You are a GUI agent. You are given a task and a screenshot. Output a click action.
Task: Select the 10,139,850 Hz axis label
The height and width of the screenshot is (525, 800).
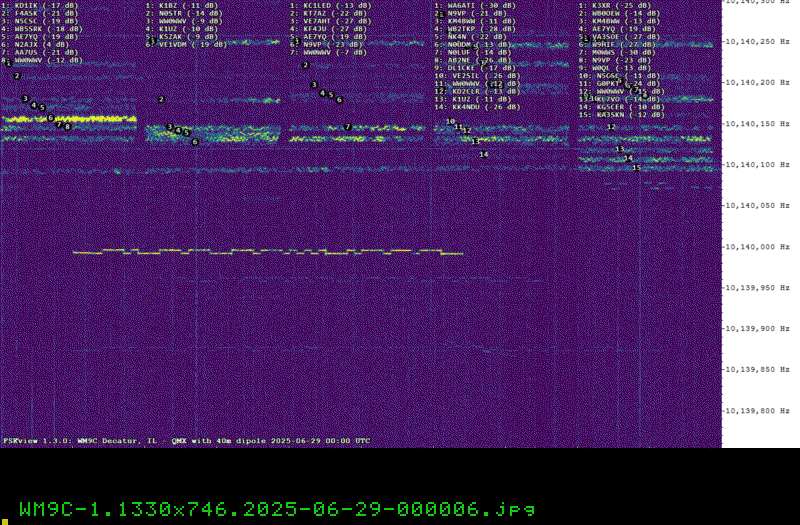[758, 369]
